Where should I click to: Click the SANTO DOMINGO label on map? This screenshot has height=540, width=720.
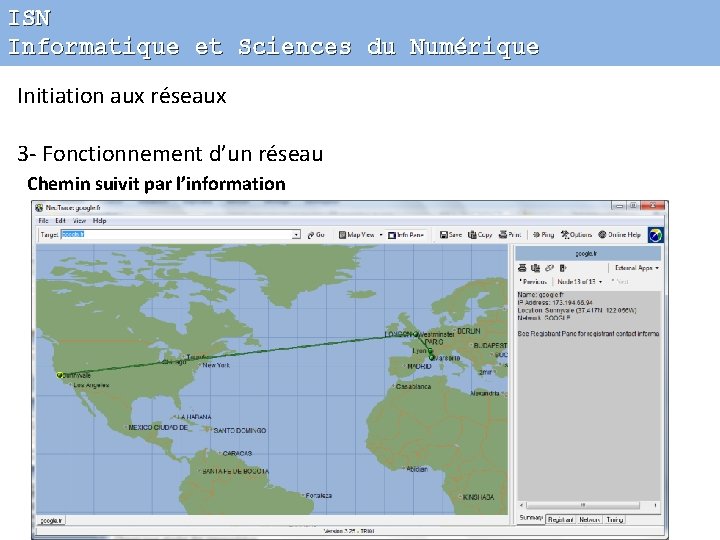240,431
